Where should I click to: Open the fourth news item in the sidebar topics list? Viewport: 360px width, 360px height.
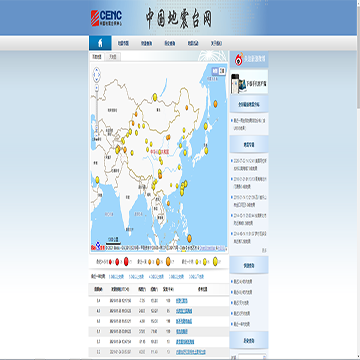click(249, 219)
